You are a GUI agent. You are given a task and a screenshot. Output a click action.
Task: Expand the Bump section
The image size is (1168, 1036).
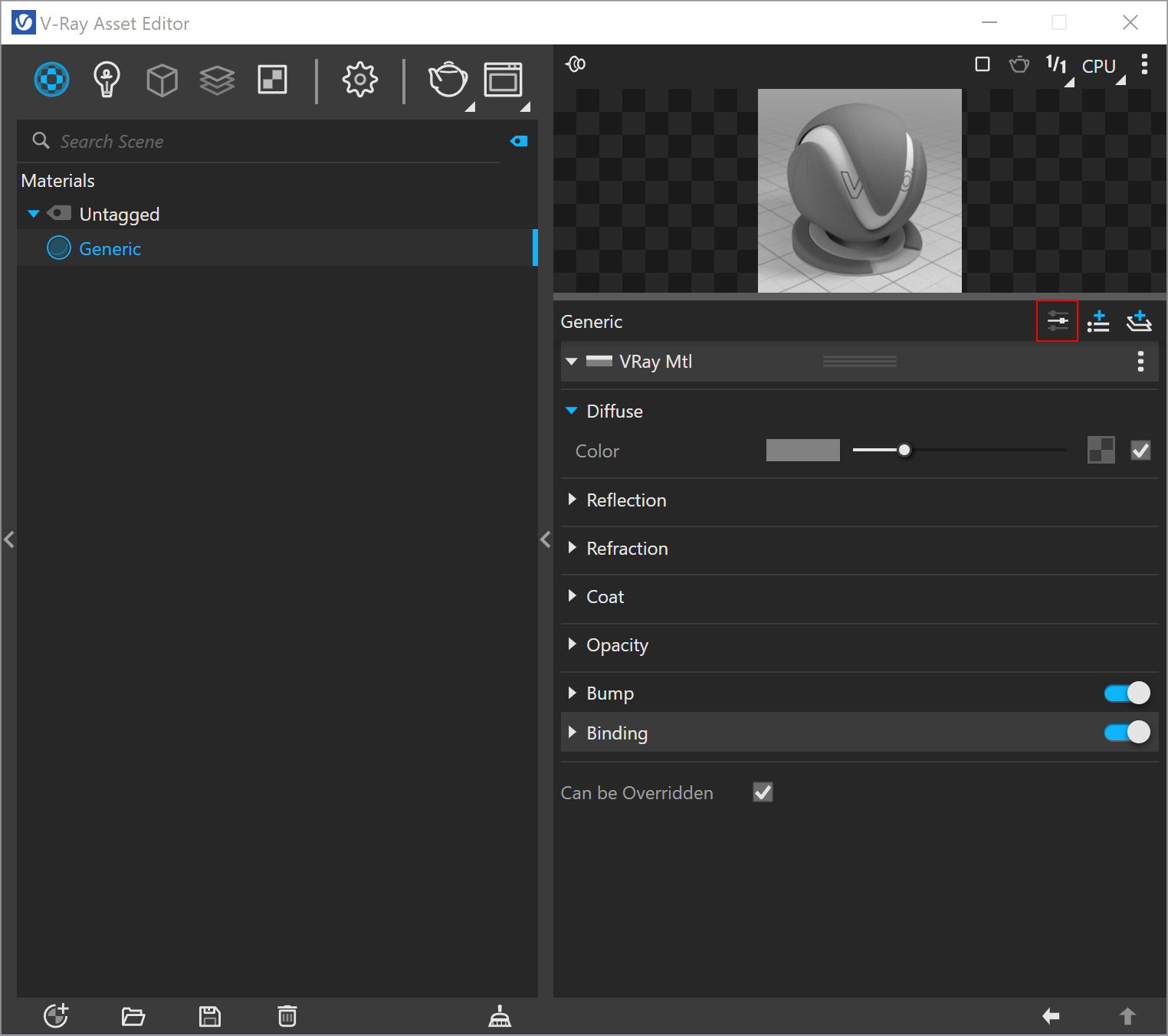point(572,693)
